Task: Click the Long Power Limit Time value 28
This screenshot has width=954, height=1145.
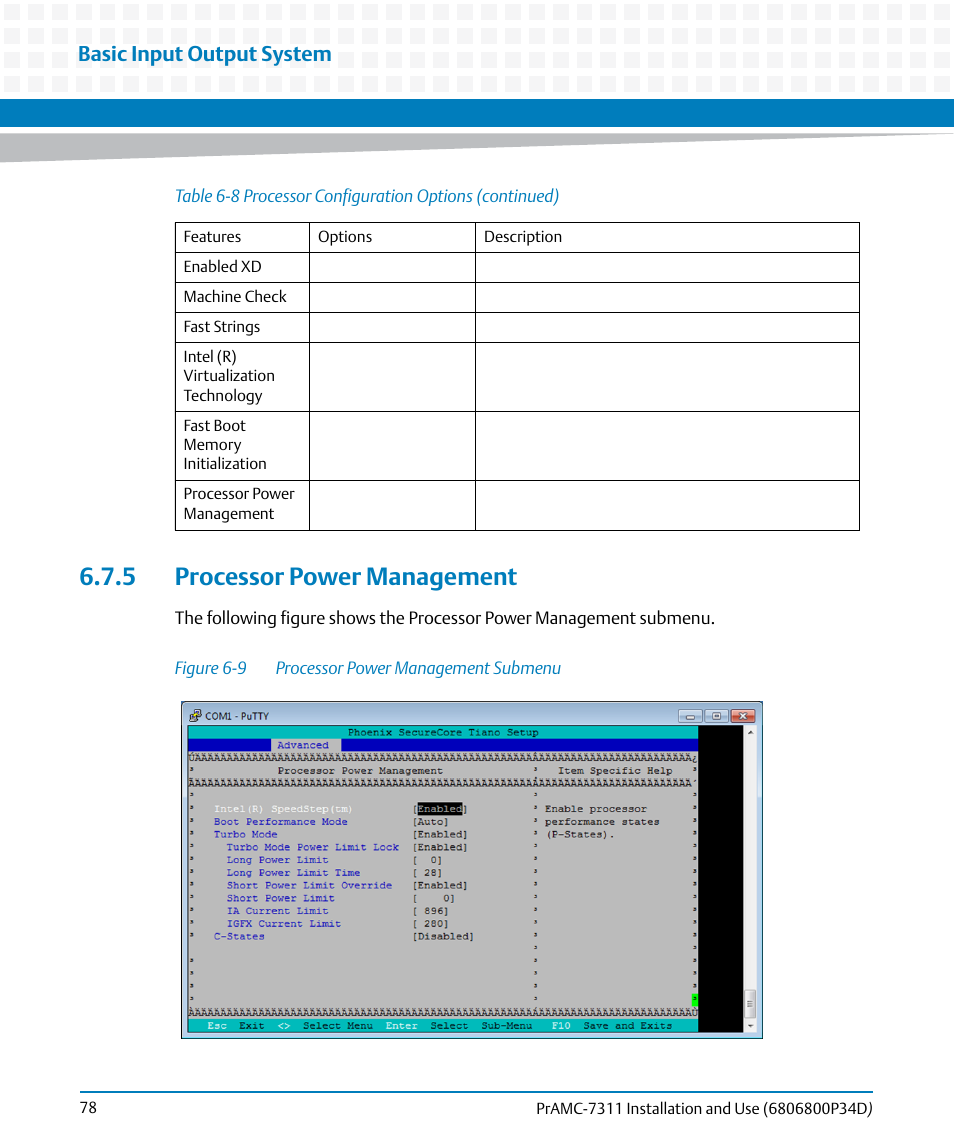Action: [x=427, y=873]
